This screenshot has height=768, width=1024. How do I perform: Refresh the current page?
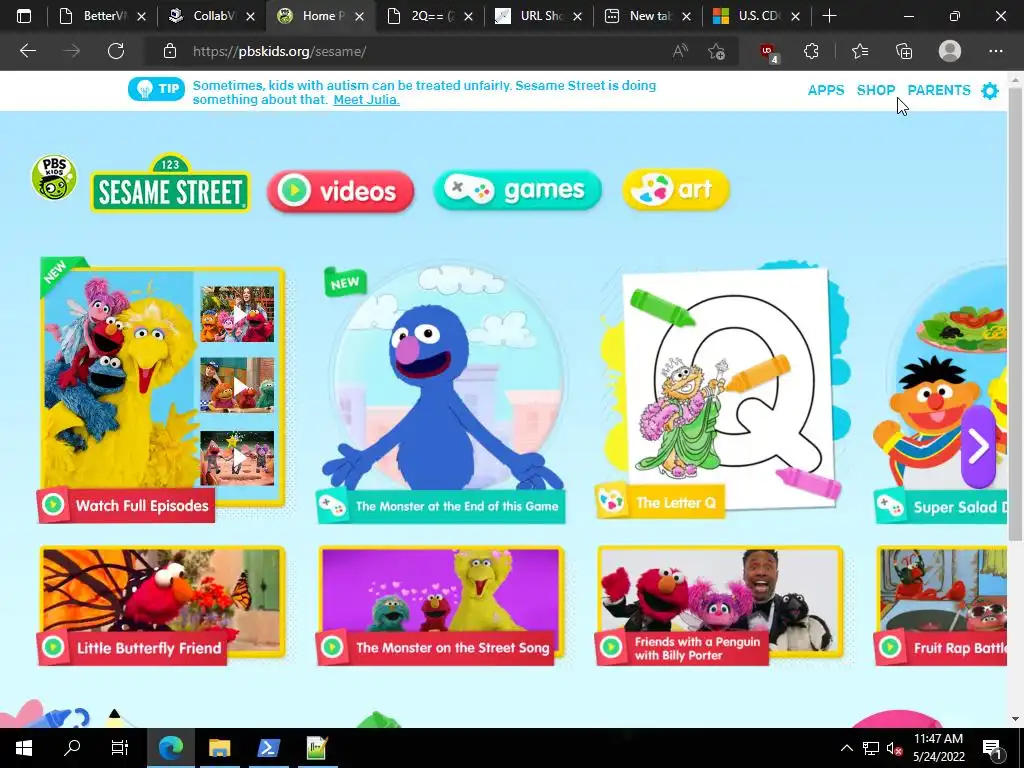tap(116, 51)
